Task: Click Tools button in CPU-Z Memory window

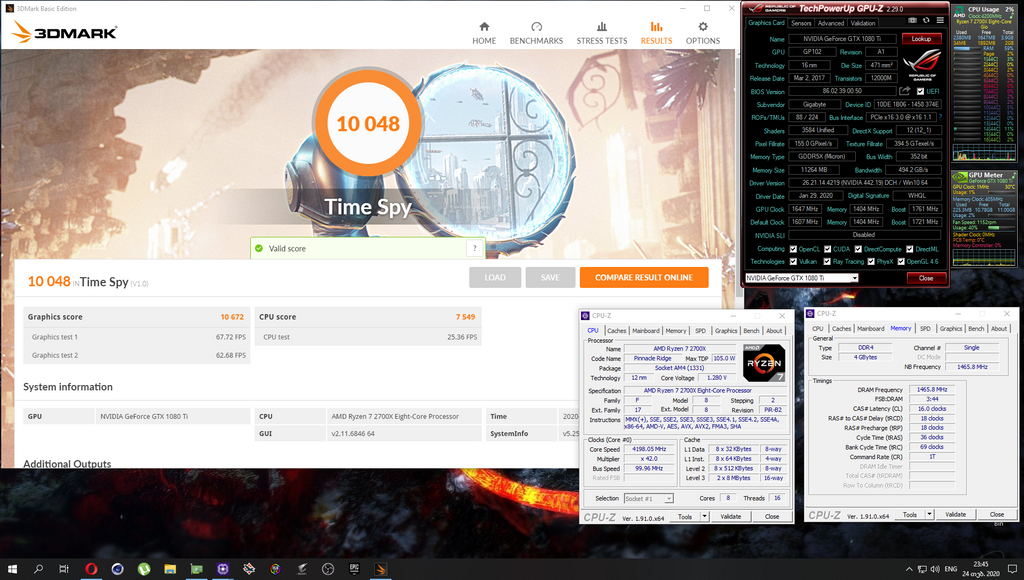Action: pos(910,514)
